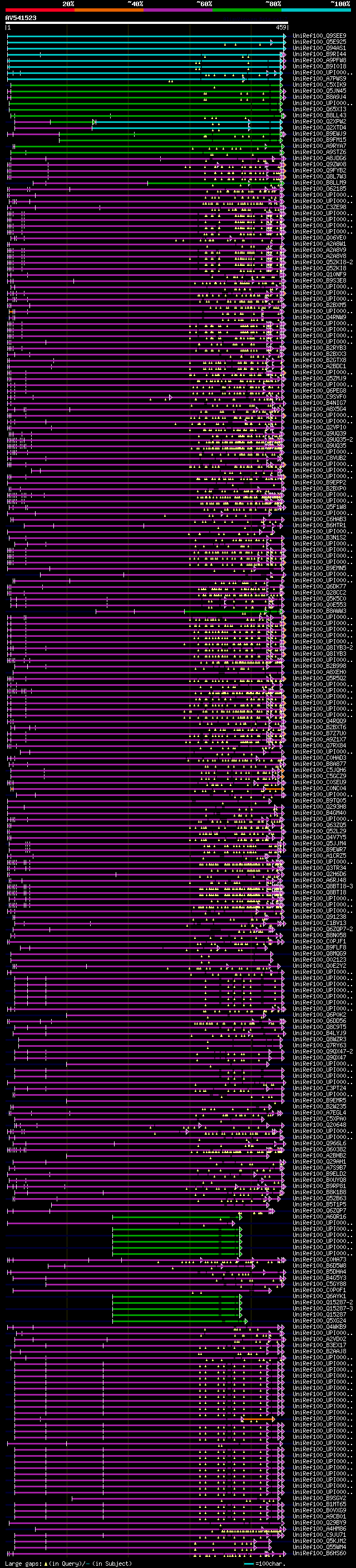Viewport: 356px width, 1568px height.
Task: Select the UniRef100_B3EX17 hit label
Action: click(319, 1345)
